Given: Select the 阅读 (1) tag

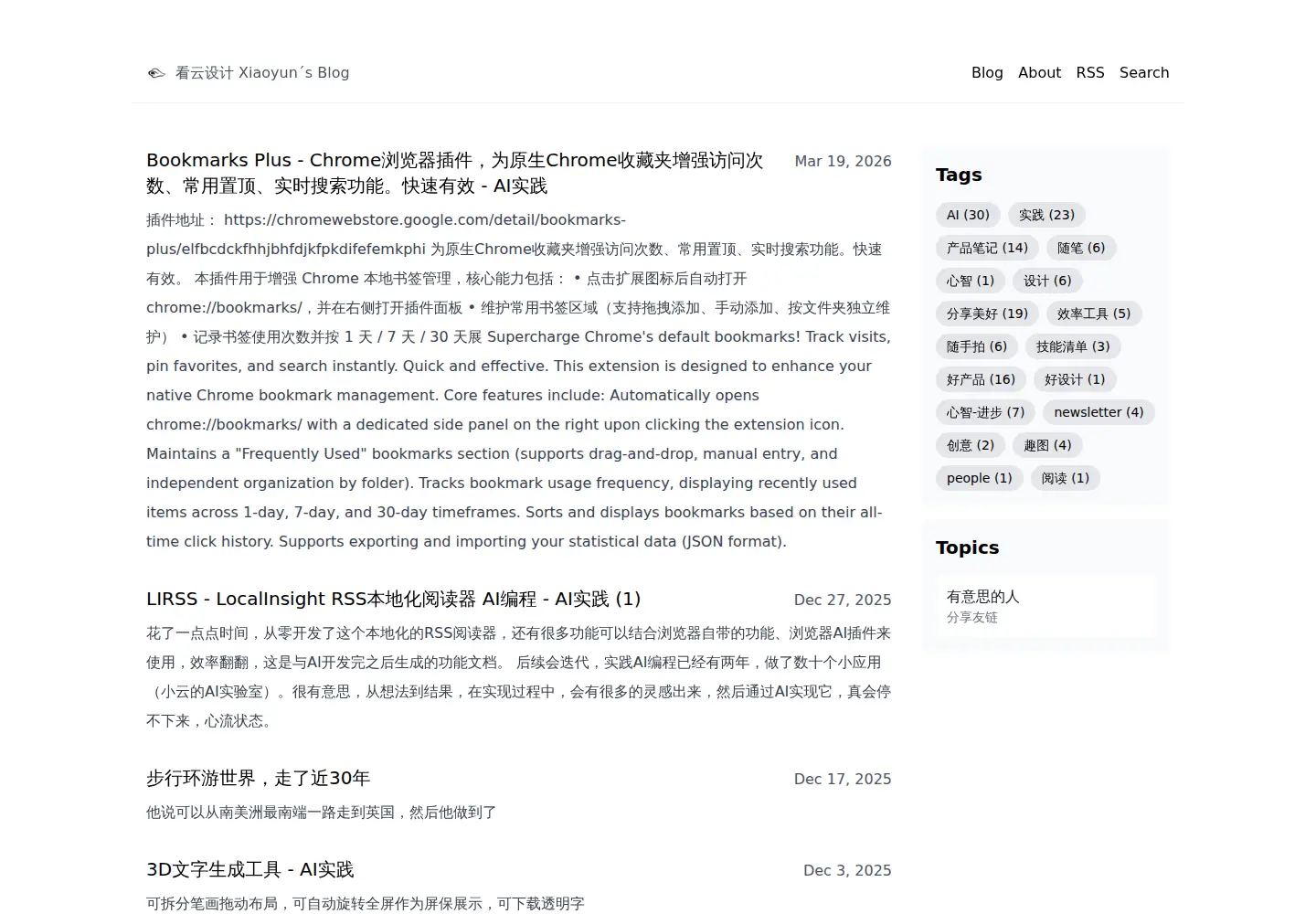Looking at the screenshot, I should coord(1066,478).
